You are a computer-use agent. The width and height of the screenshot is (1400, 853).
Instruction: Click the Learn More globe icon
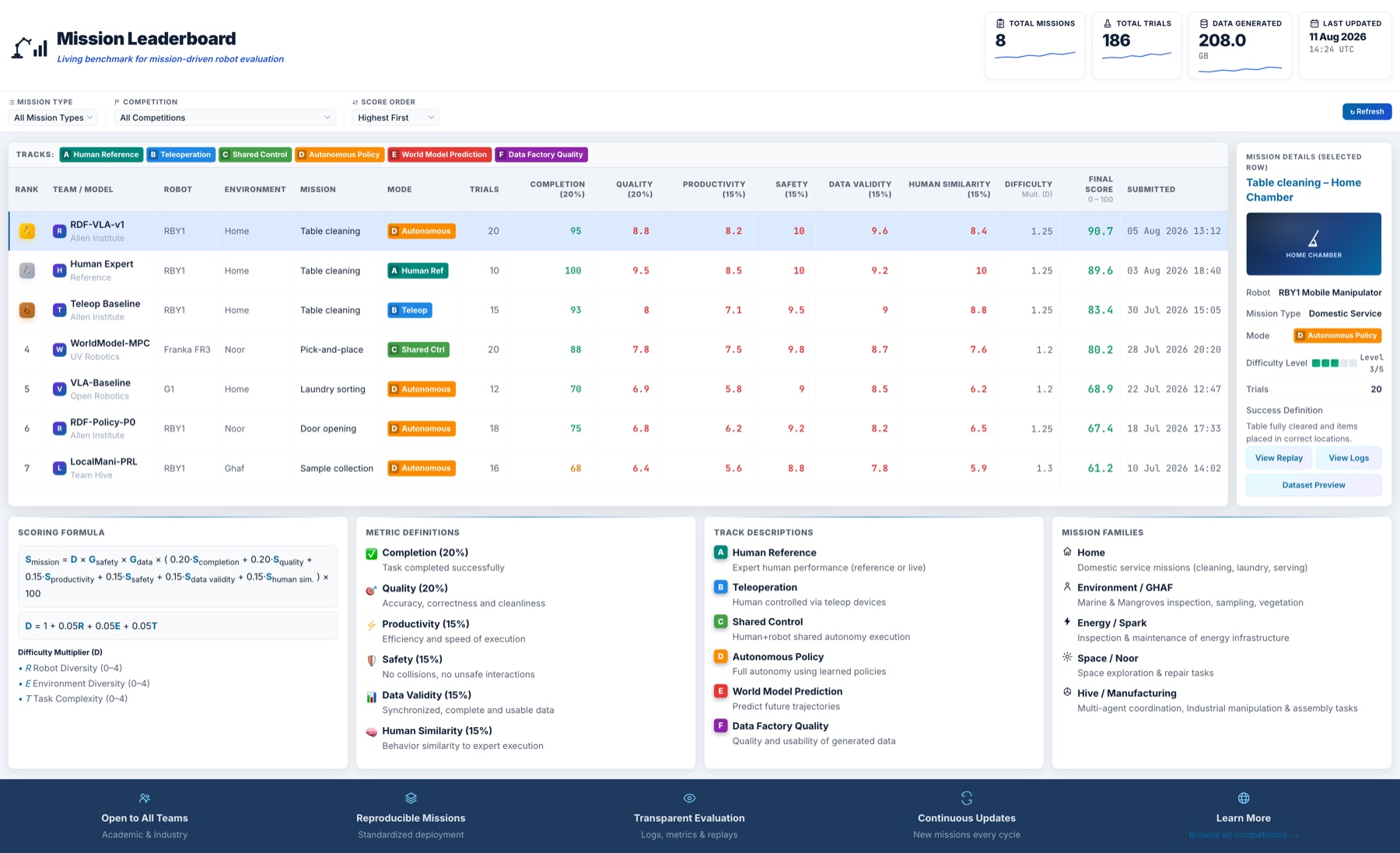(x=1244, y=798)
